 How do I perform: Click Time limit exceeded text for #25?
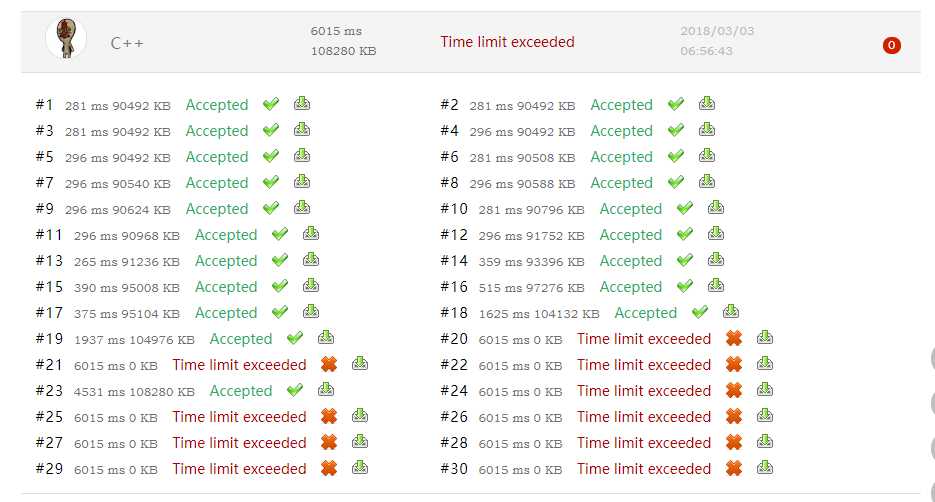[x=239, y=417]
